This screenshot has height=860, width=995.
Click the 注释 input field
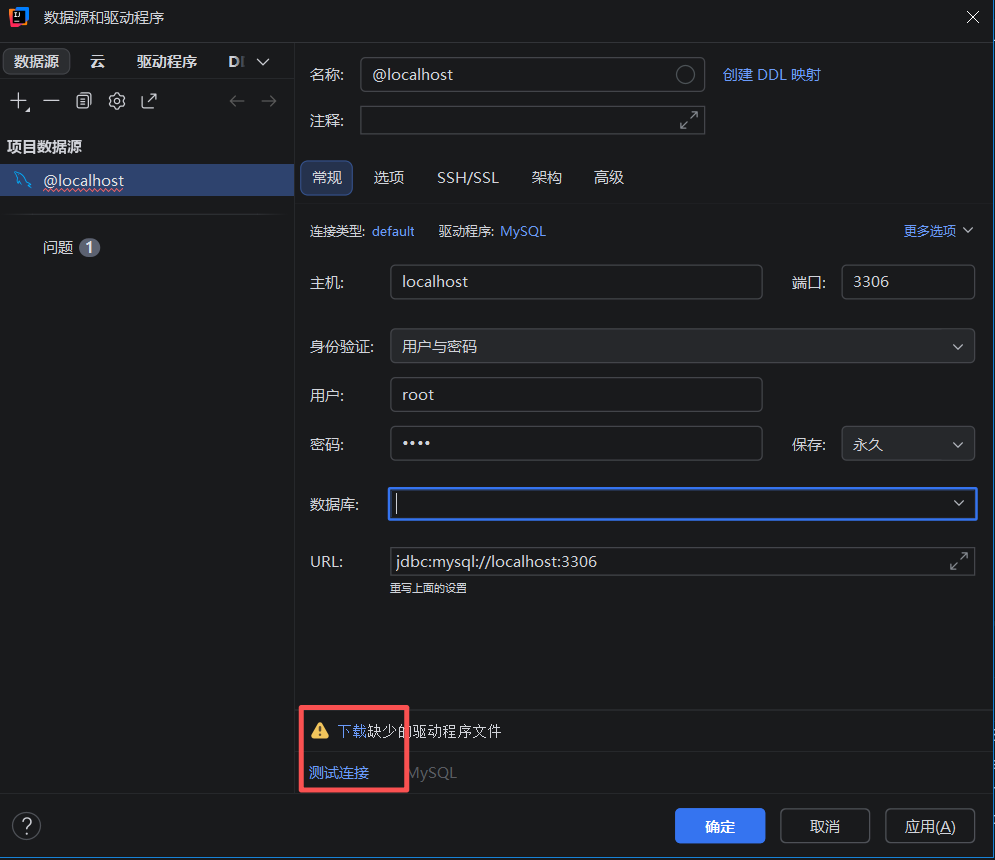click(x=532, y=120)
